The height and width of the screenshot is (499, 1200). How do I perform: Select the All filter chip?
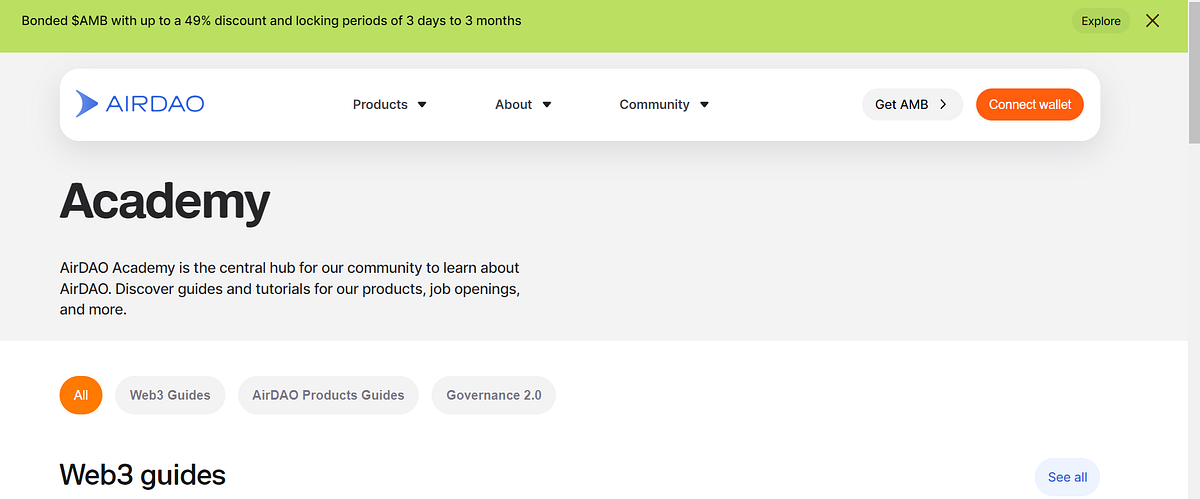pyautogui.click(x=81, y=395)
